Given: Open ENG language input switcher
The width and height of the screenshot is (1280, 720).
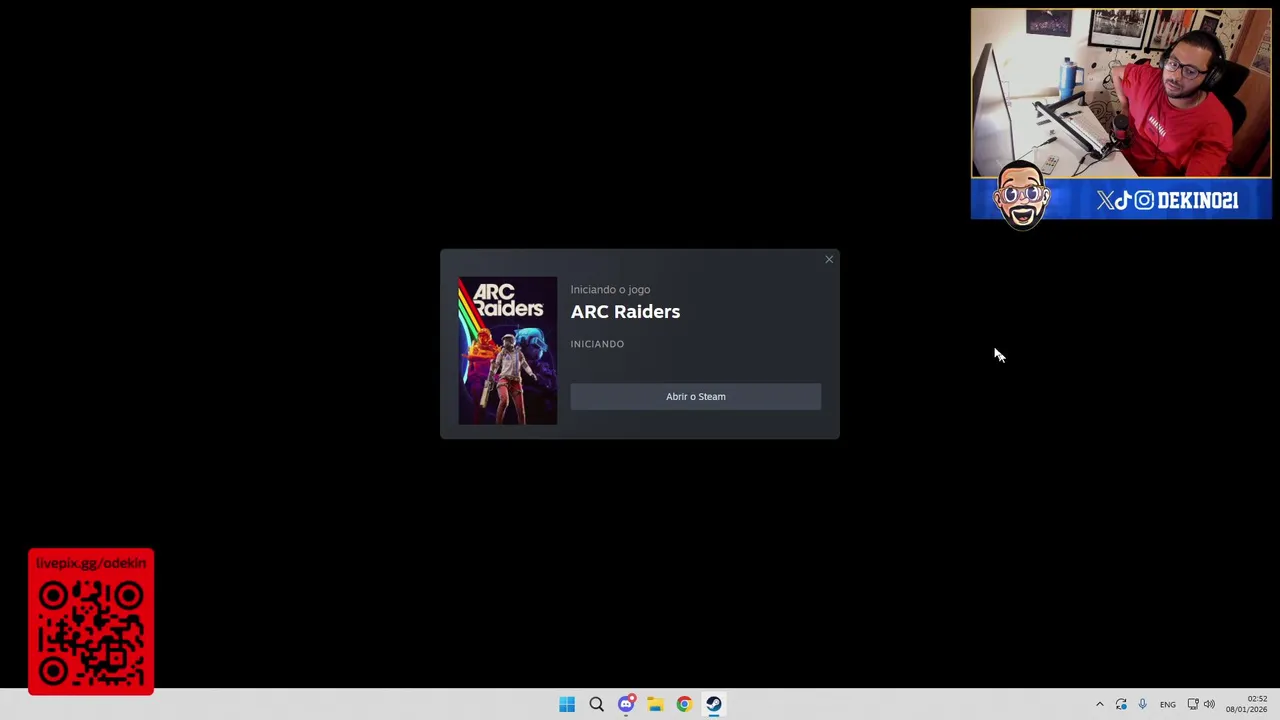Looking at the screenshot, I should click(x=1167, y=705).
